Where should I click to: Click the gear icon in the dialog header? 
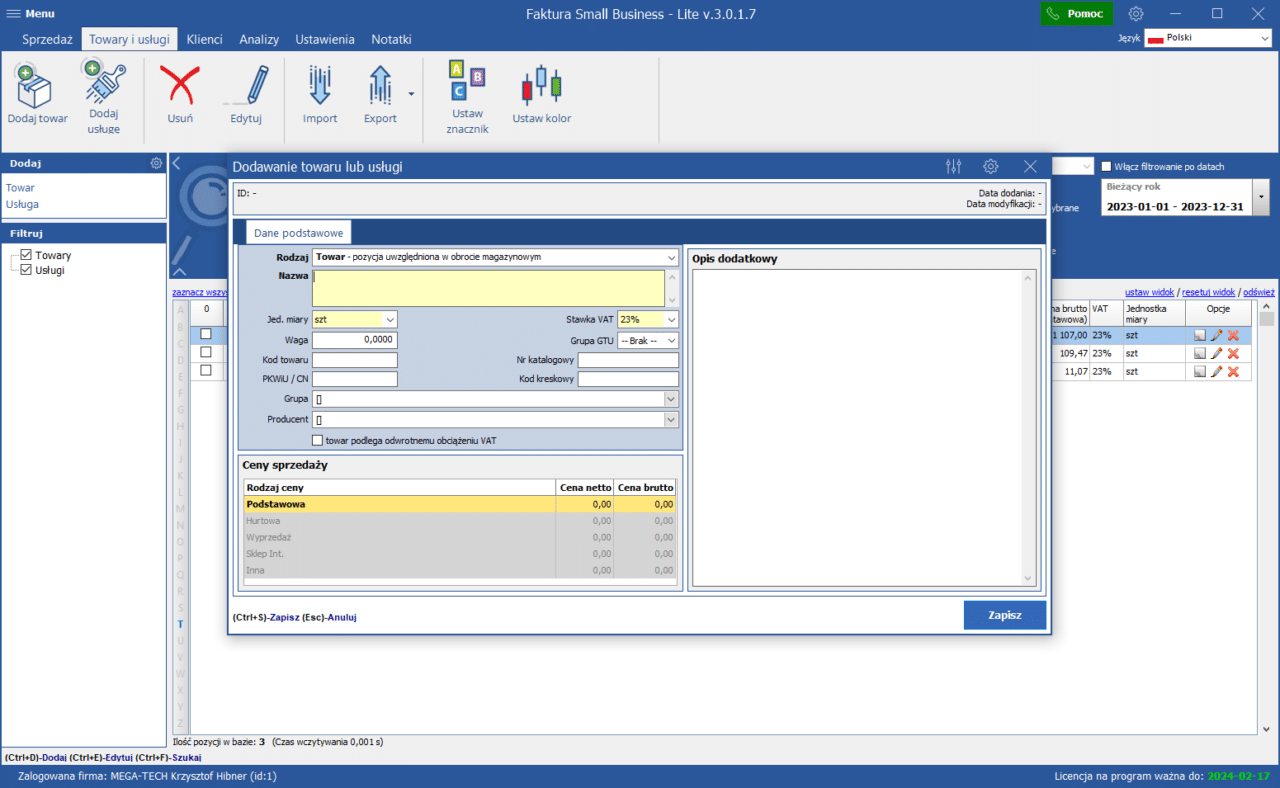(x=991, y=167)
